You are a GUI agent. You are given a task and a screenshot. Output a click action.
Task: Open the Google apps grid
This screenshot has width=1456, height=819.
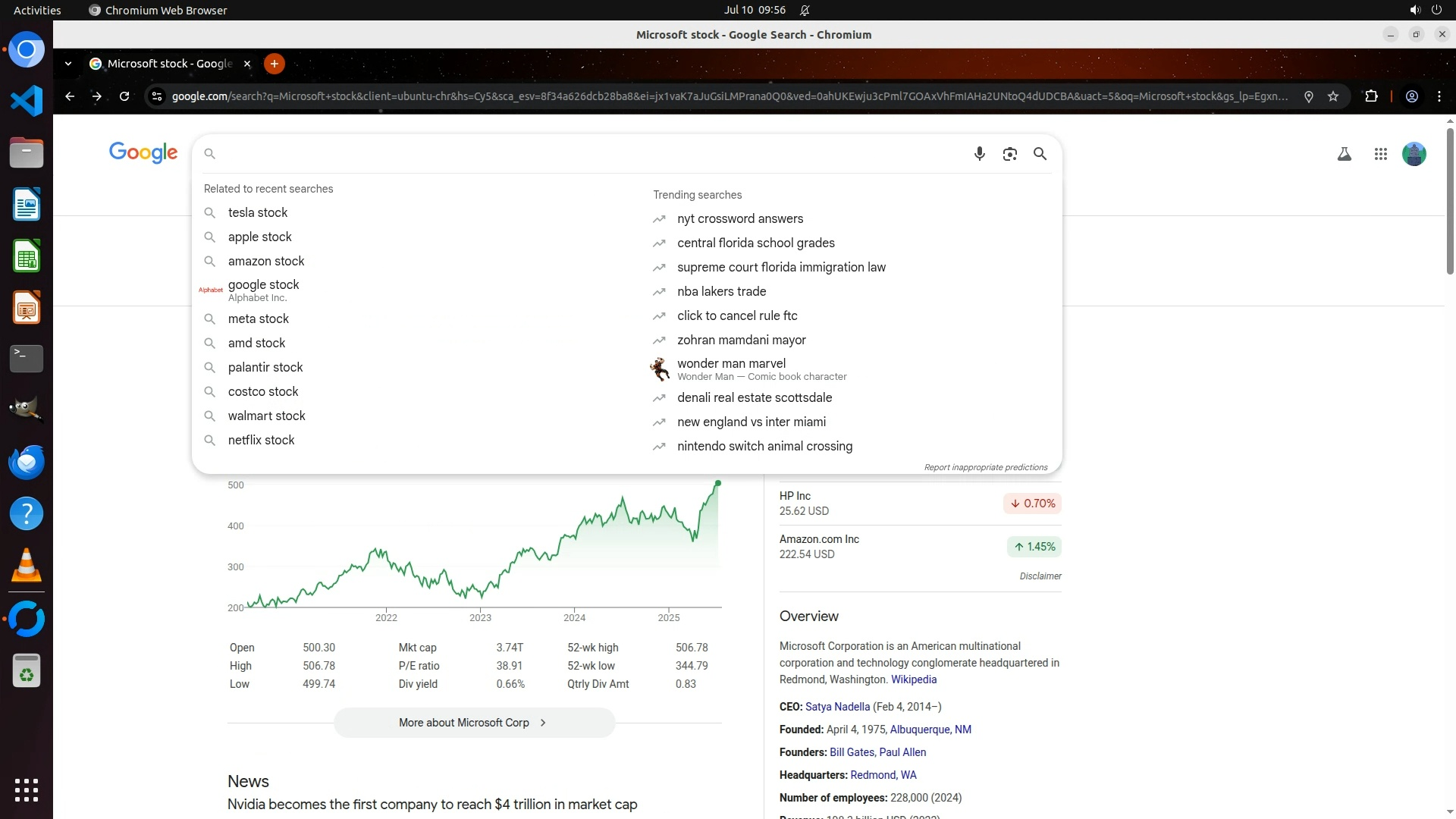(1380, 154)
